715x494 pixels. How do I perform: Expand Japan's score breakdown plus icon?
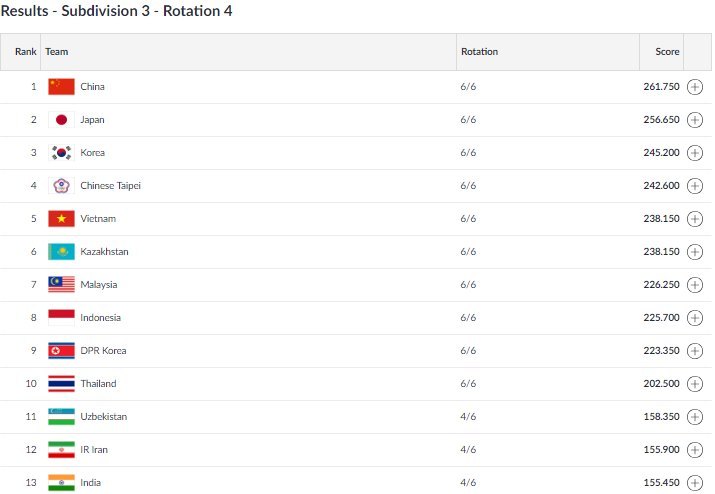pos(696,120)
